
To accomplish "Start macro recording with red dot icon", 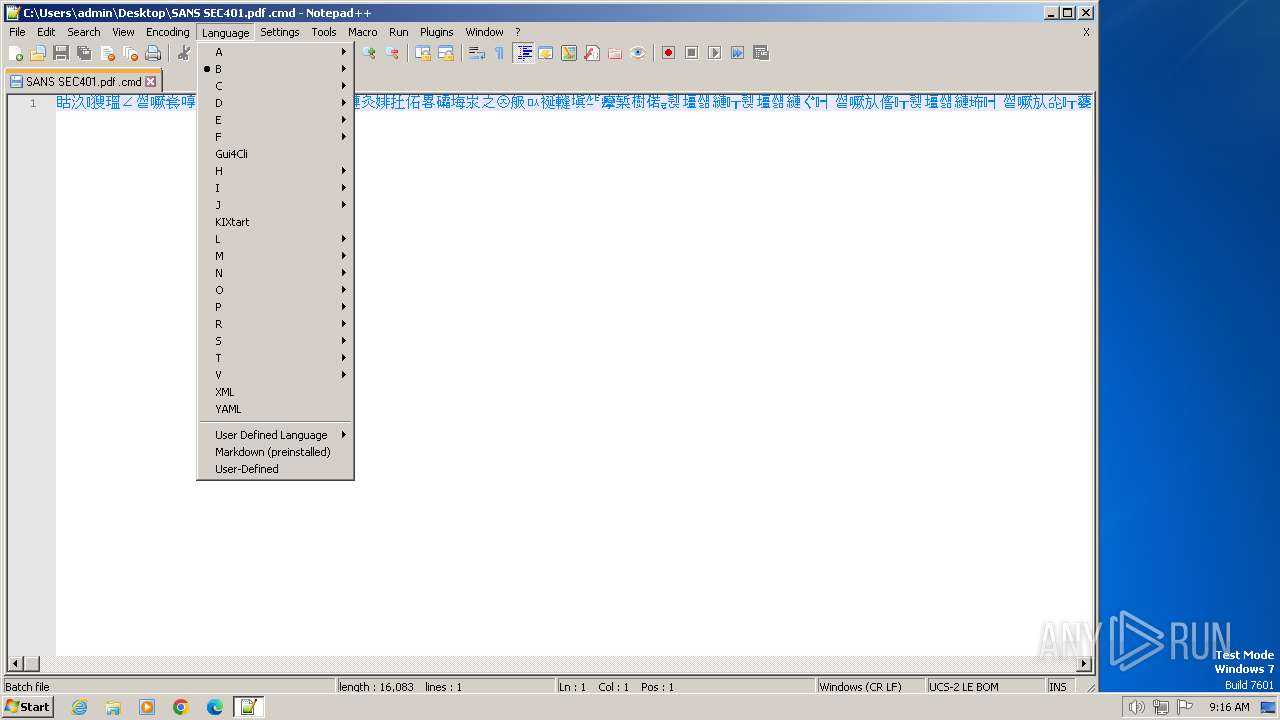I will coord(669,53).
